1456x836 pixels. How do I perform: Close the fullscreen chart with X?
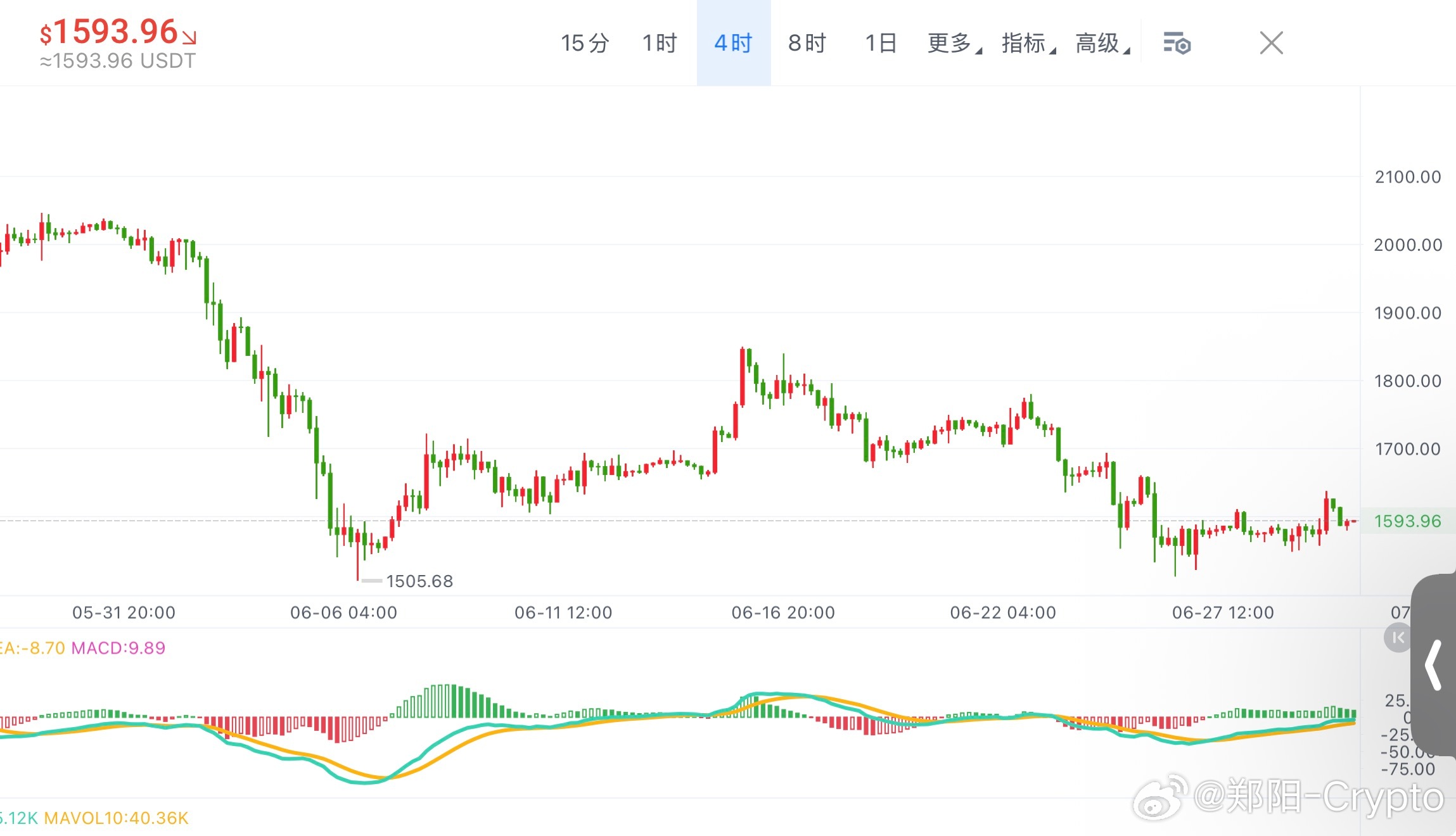pyautogui.click(x=1271, y=43)
